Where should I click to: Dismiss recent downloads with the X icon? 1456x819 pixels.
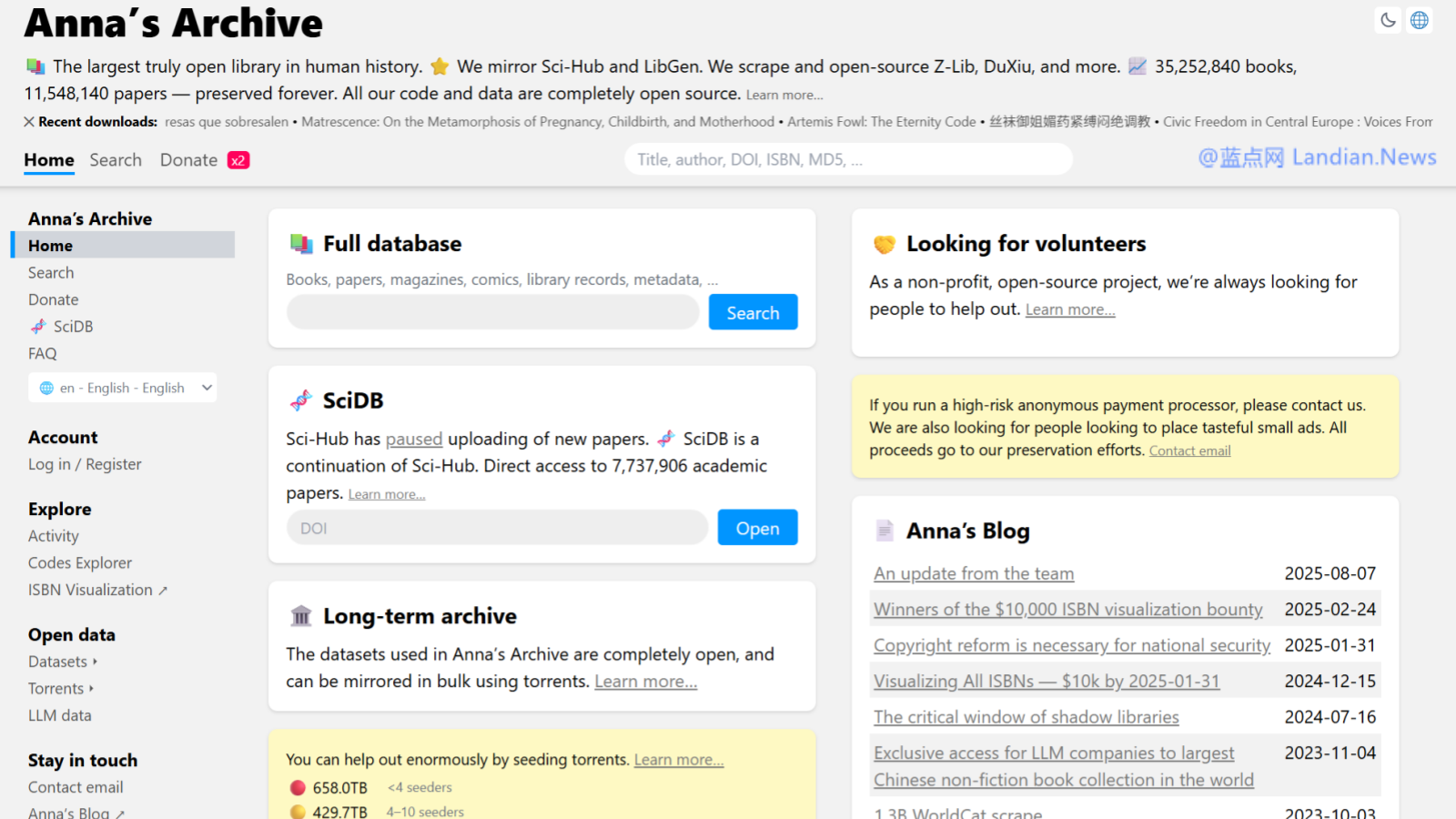[29, 122]
